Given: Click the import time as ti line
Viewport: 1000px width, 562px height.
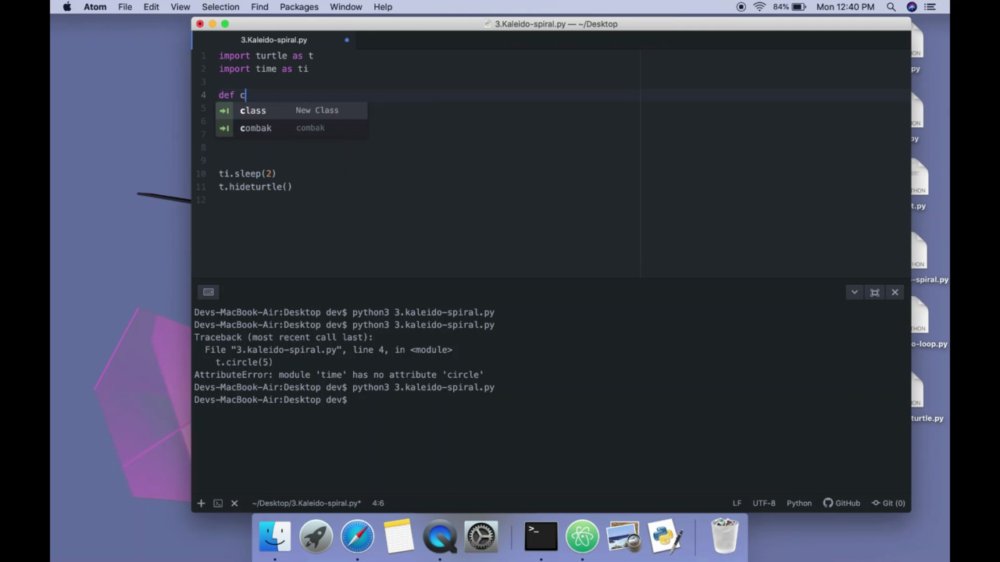Looking at the screenshot, I should [263, 69].
